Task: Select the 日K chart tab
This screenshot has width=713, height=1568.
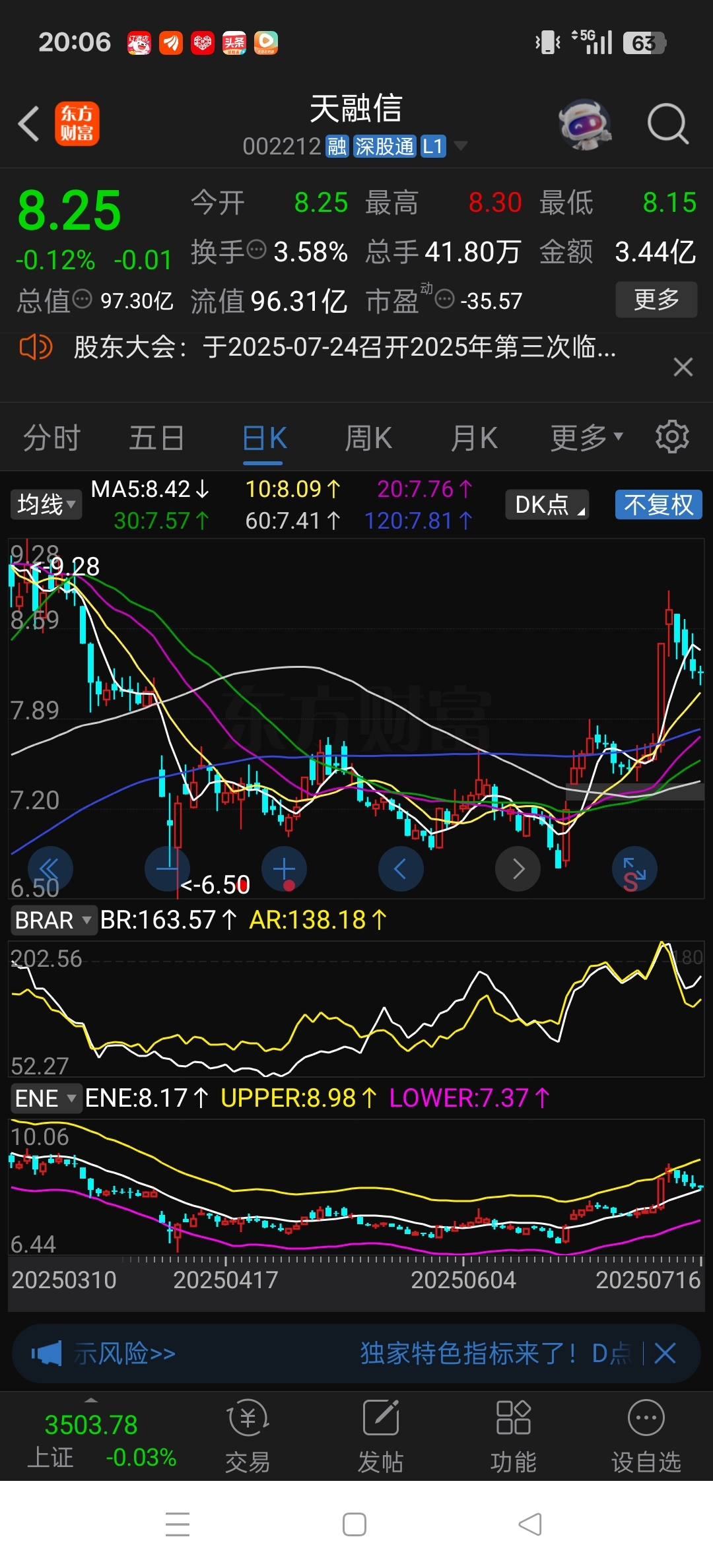Action: point(264,438)
